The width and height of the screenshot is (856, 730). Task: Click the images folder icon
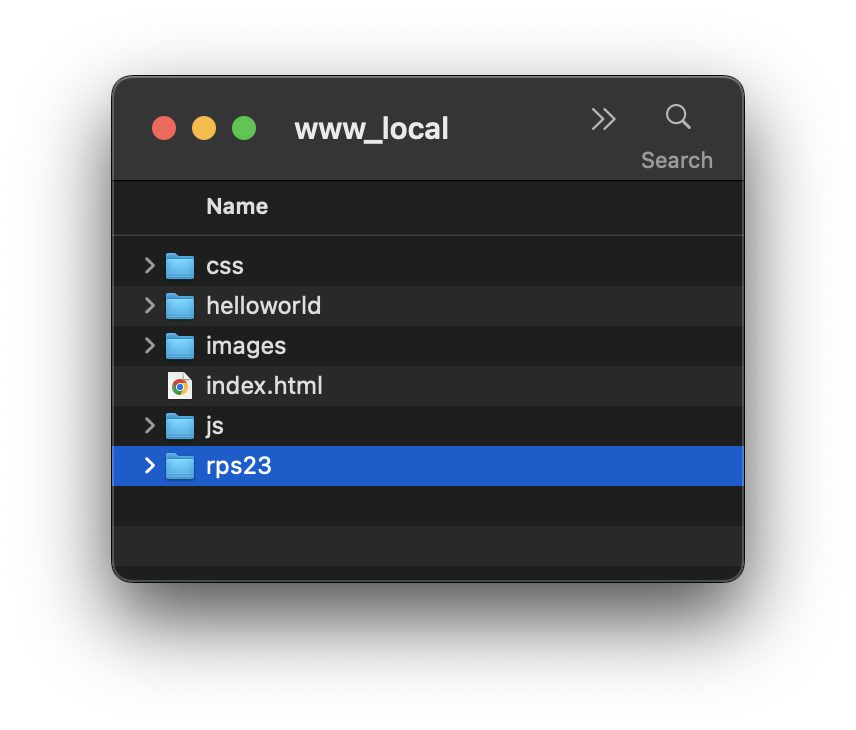click(x=180, y=346)
